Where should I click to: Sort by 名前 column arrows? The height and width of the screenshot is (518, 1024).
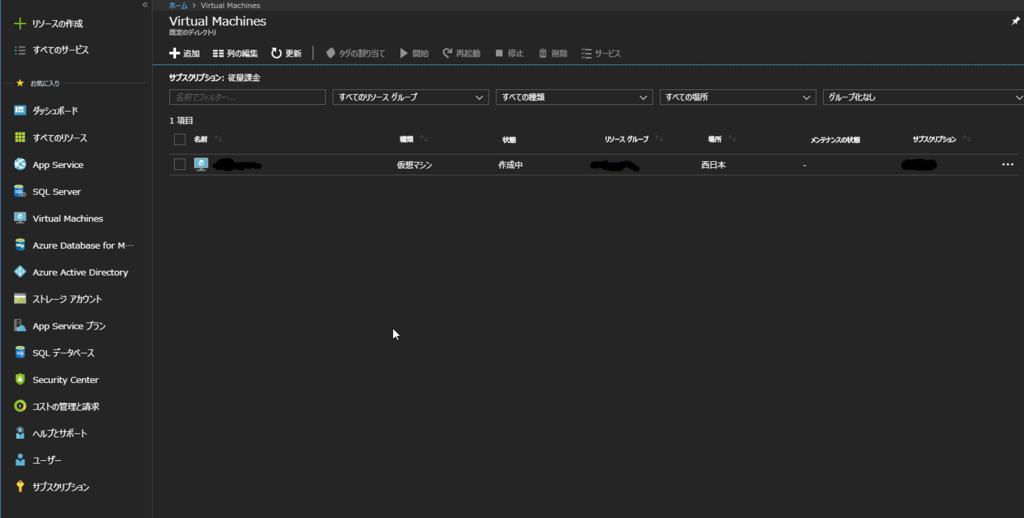click(219, 139)
